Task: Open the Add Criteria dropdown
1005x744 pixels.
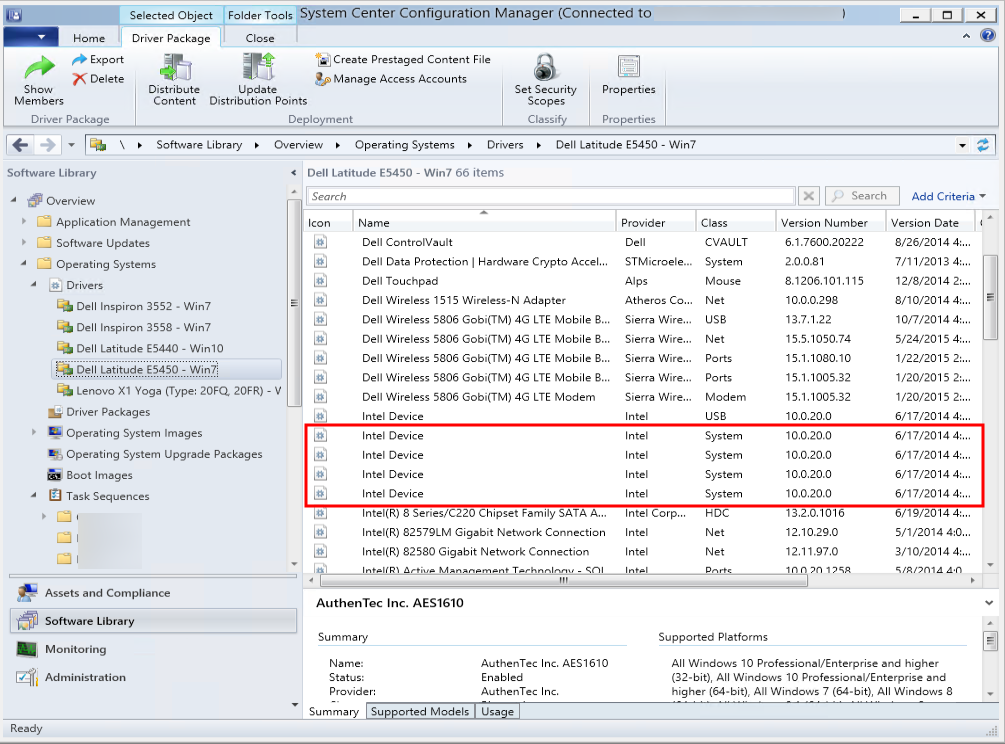Action: click(x=948, y=196)
